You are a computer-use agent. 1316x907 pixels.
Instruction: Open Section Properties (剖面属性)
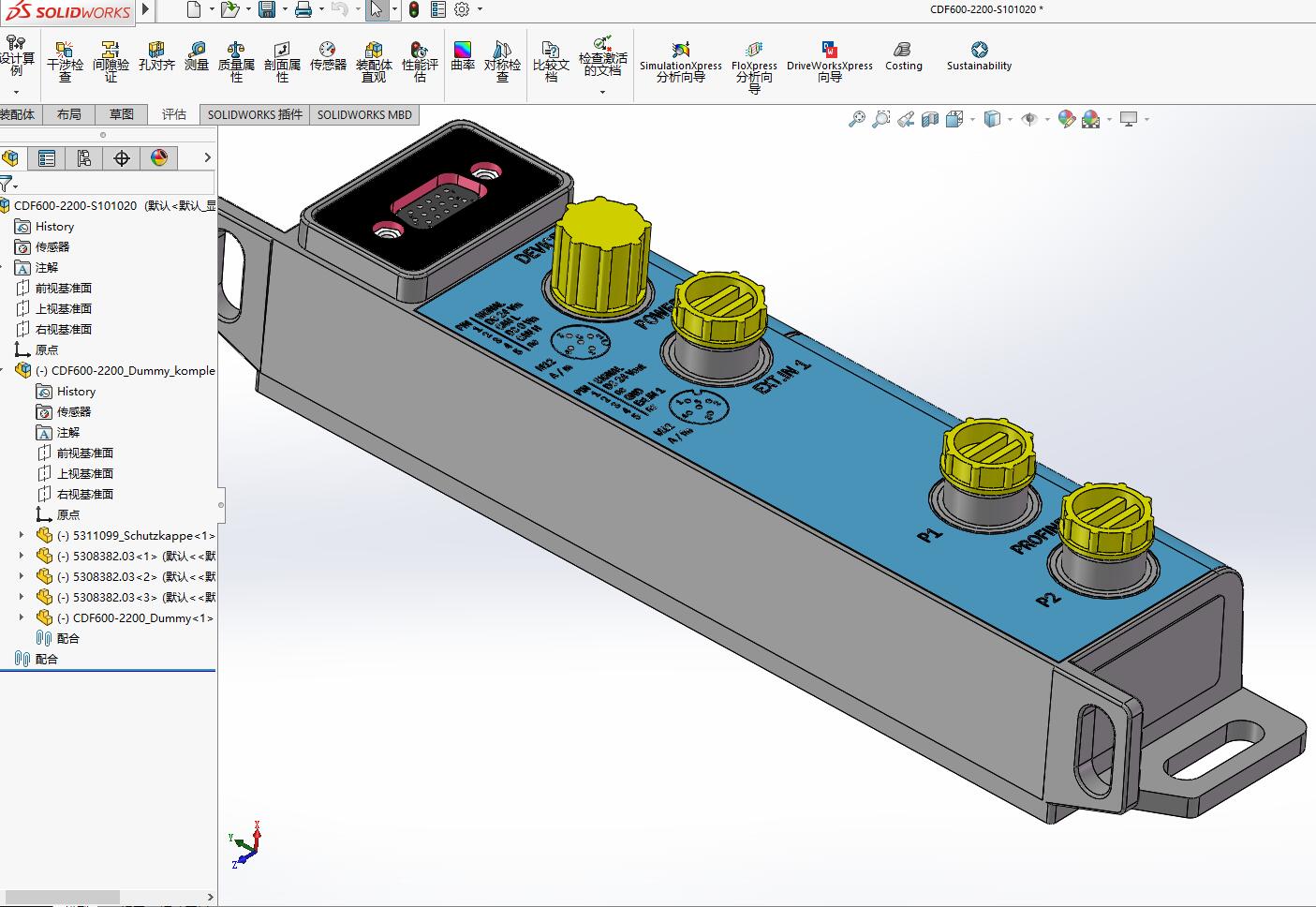282,61
